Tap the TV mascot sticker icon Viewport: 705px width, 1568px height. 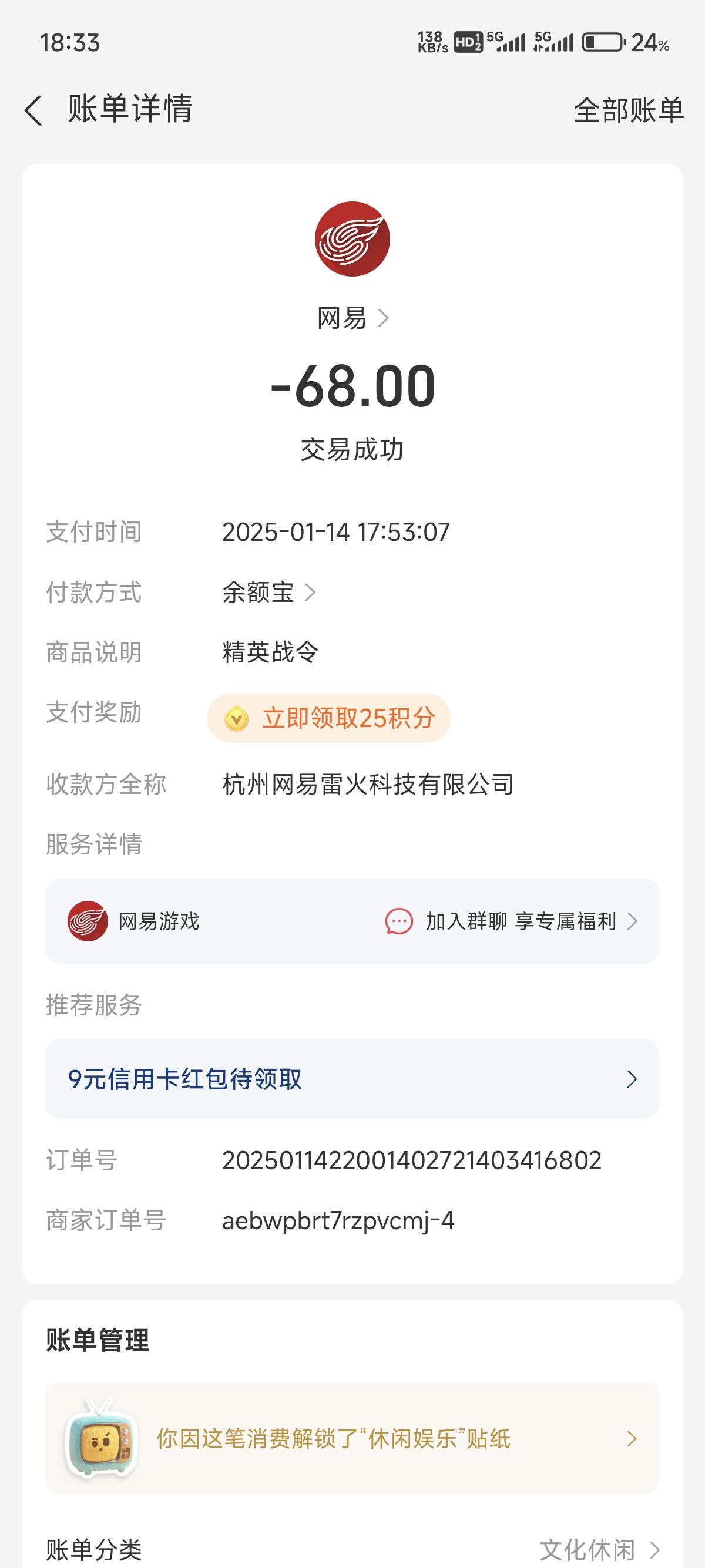pos(100,1438)
